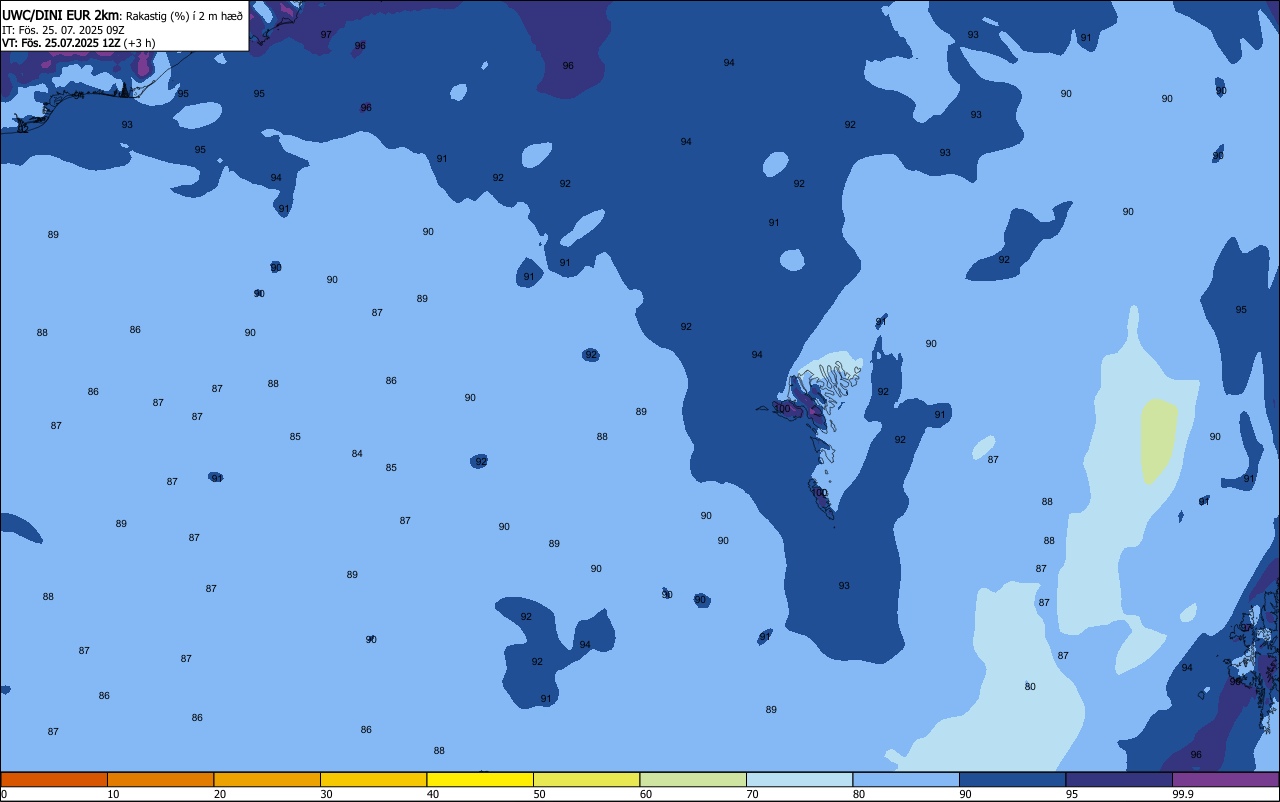Screen dimensions: 1280x802
Task: Click the pale green 60–70 legend segment
Action: point(693,779)
